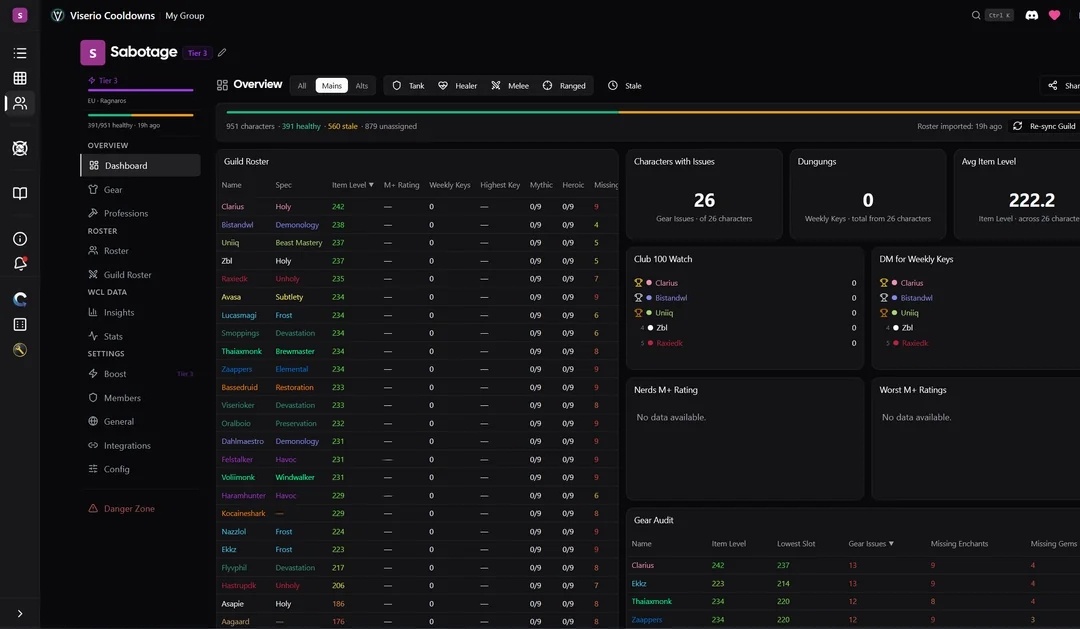
Task: Expand the left sidebar with chevron
Action: (x=20, y=613)
